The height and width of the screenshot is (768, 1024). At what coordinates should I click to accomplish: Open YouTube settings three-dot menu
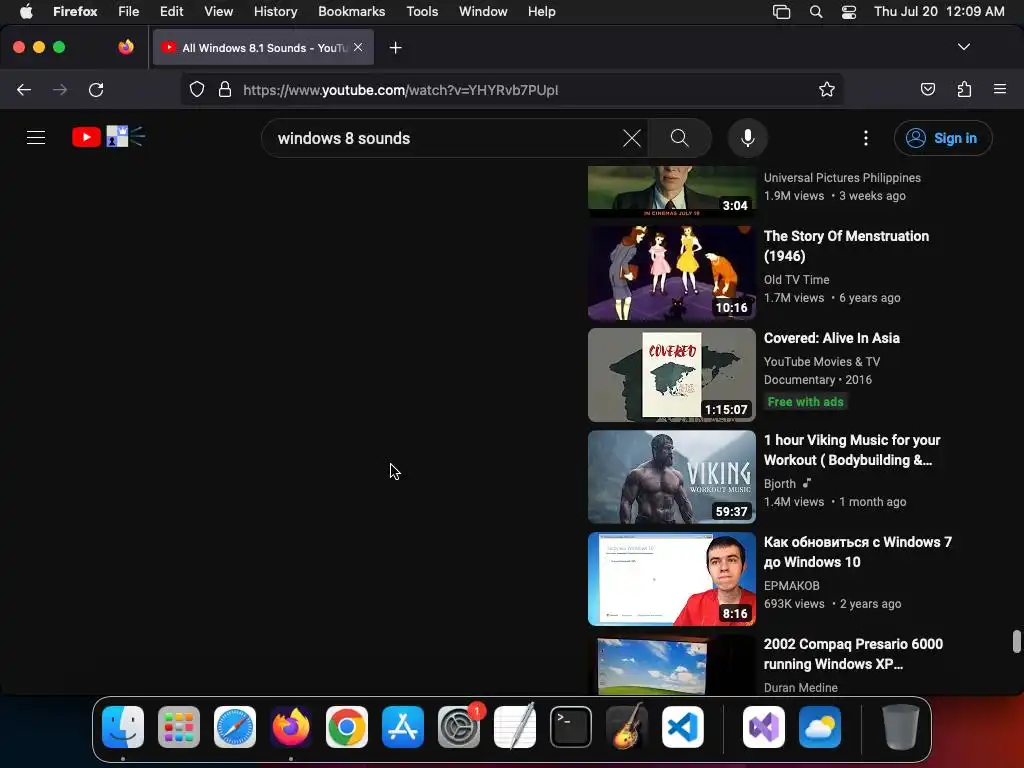click(866, 138)
